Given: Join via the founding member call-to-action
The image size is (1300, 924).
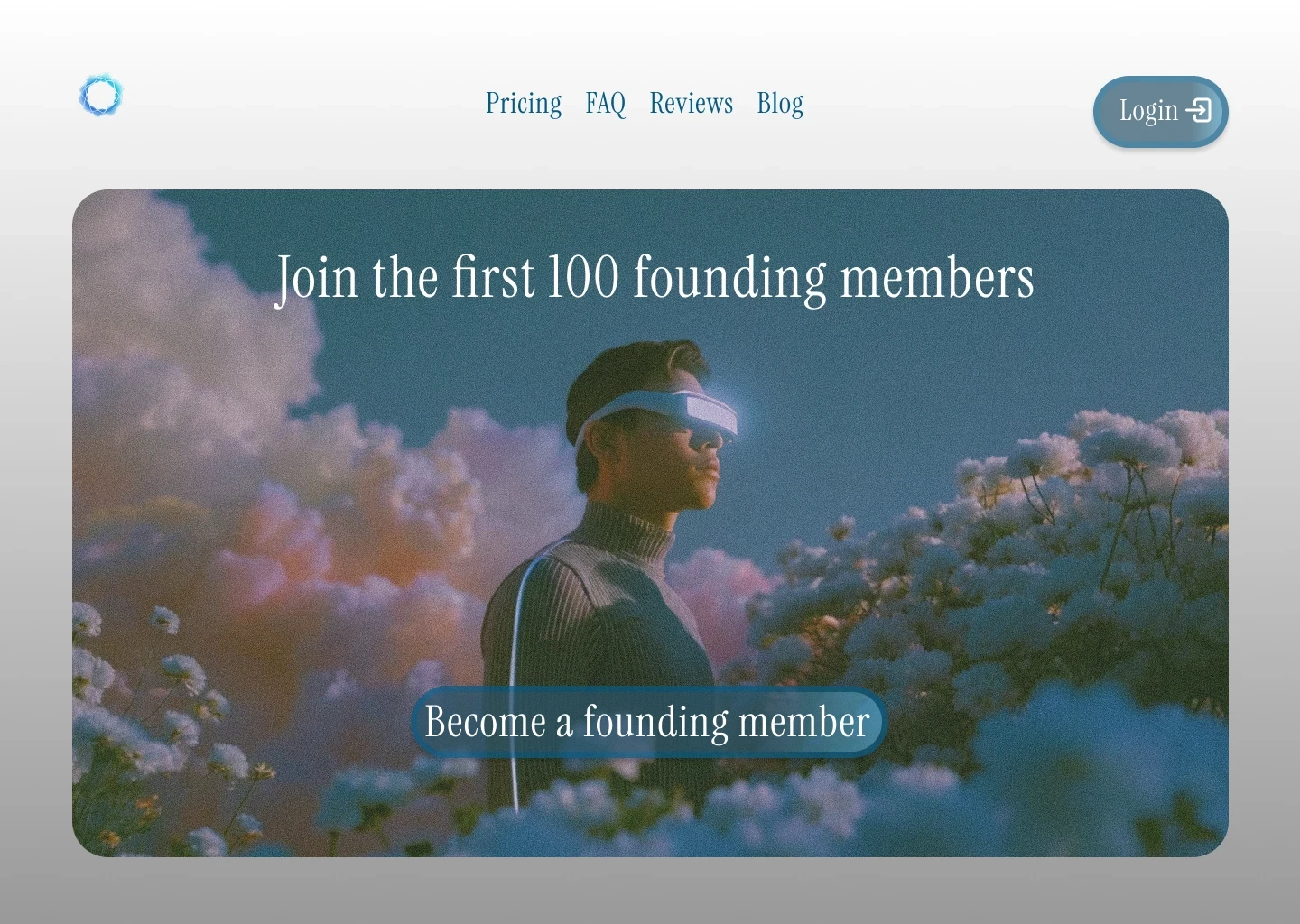Looking at the screenshot, I should [x=647, y=722].
